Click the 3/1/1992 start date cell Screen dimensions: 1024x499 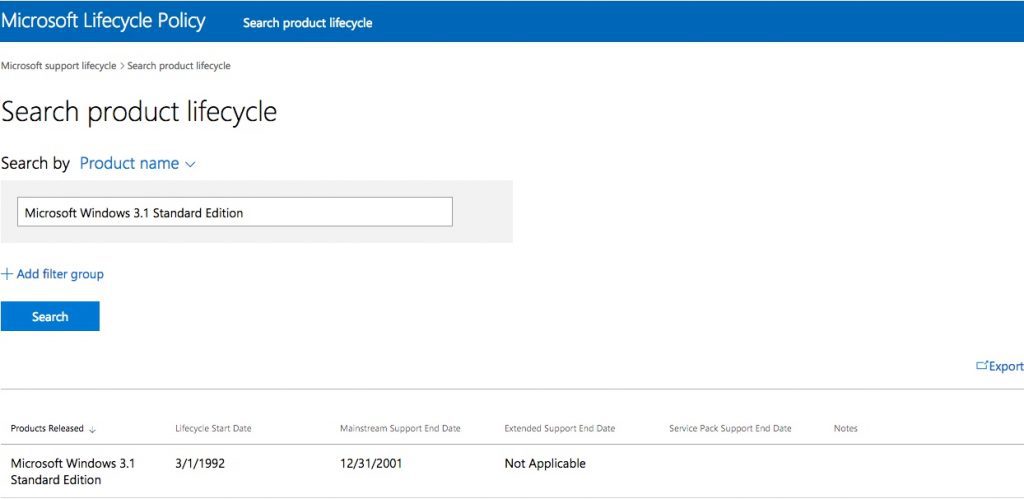[200, 464]
